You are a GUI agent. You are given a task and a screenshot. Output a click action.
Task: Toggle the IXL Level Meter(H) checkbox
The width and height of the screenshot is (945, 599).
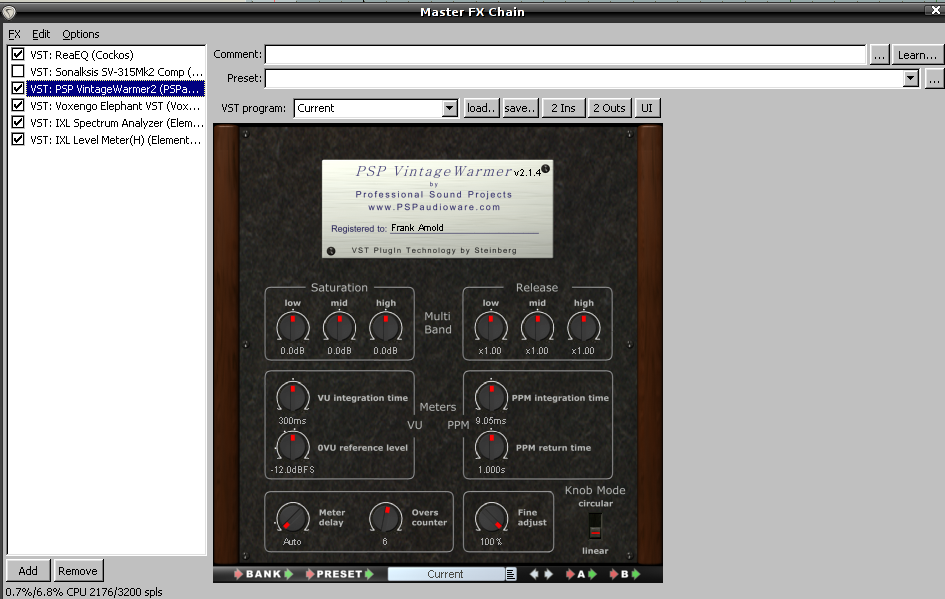click(x=18, y=139)
